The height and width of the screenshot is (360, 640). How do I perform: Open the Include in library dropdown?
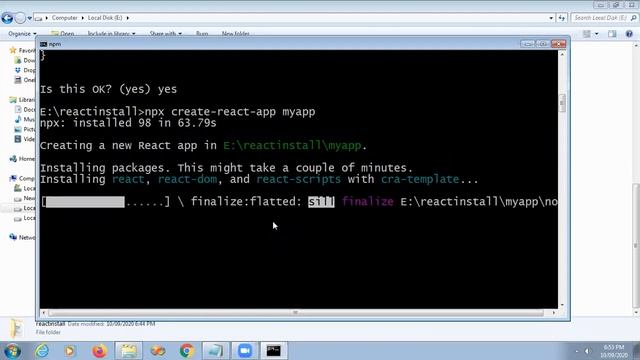(111, 33)
